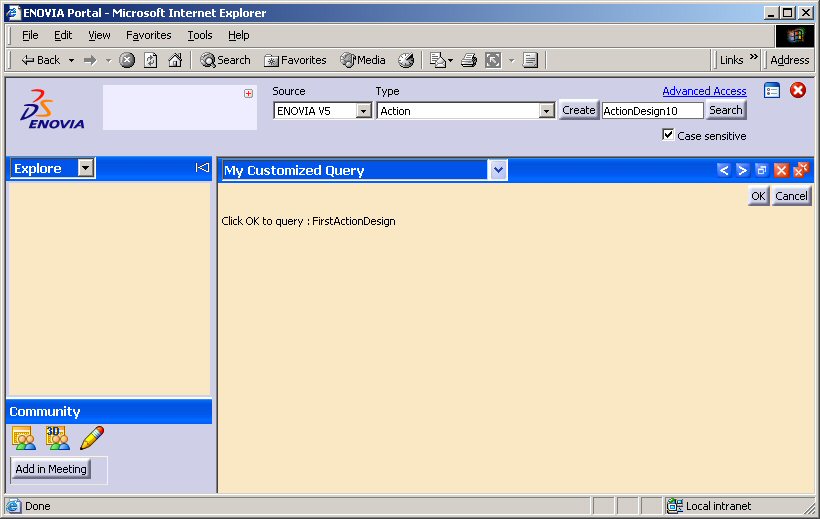Click the Cancel button
Screen dimensions: 820x519
pos(791,196)
